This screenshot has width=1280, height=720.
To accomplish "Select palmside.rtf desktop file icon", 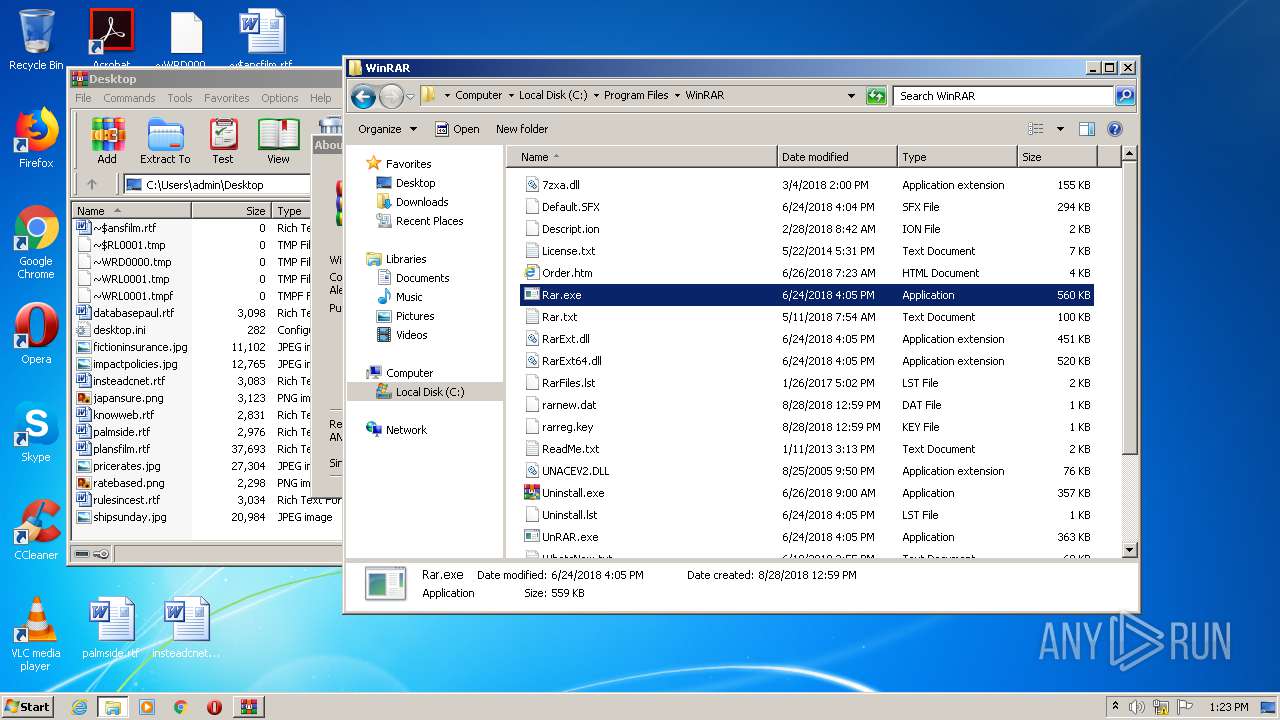I will point(110,628).
